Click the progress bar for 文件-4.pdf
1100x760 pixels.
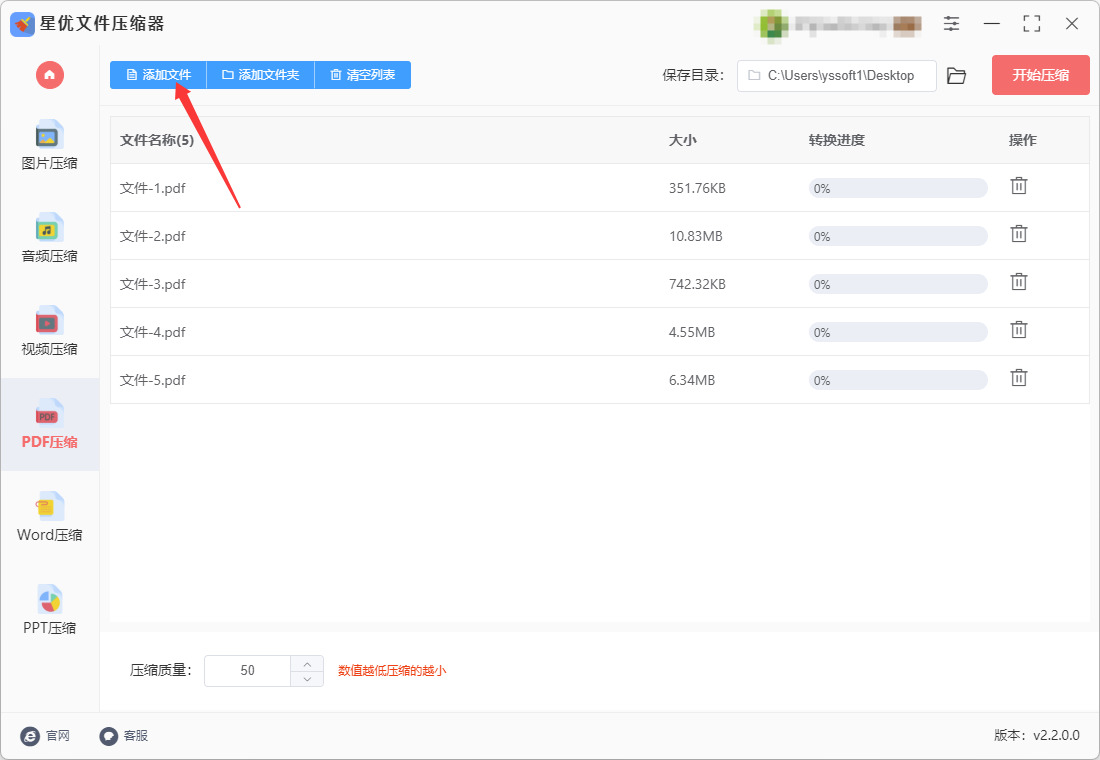[898, 332]
